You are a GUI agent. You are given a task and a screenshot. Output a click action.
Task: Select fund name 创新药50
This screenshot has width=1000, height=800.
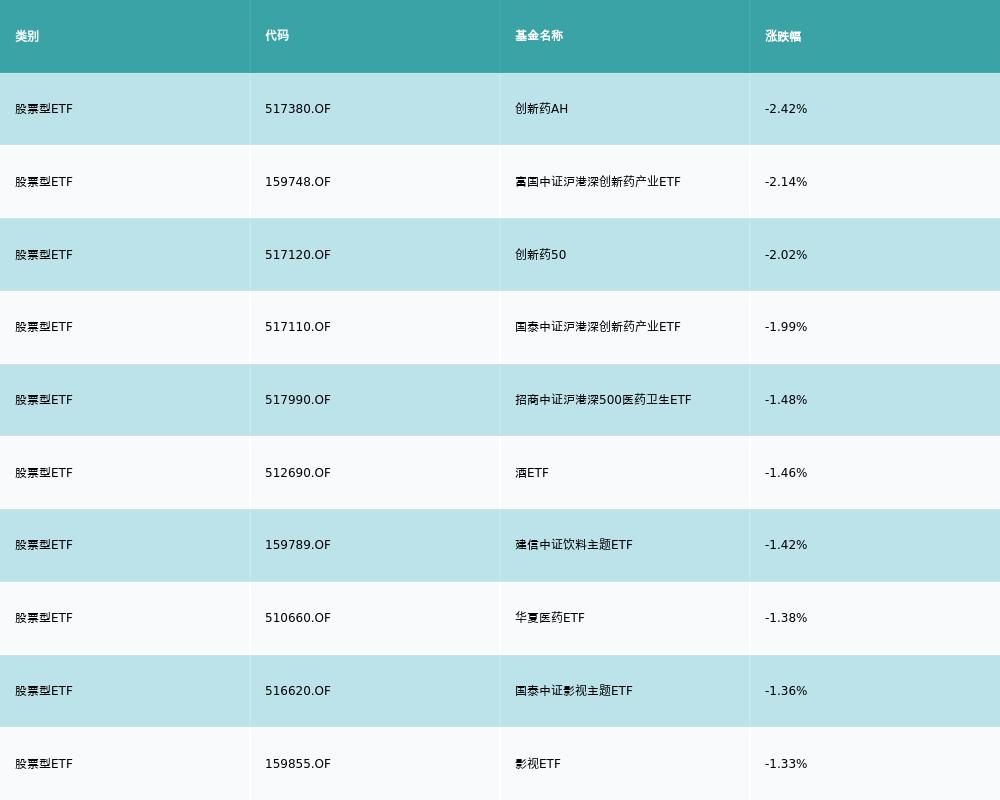[x=541, y=255]
